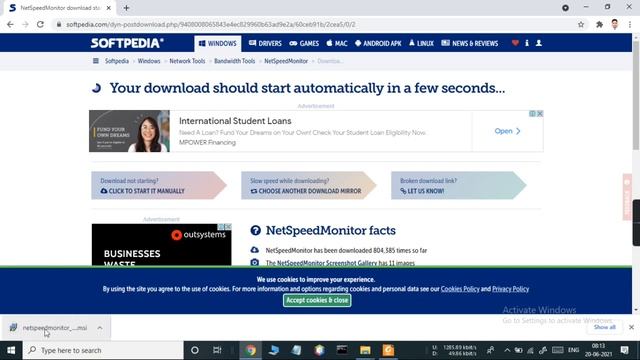Viewport: 640px width, 360px height.
Task: Go forward to the next page
Action: (25, 24)
